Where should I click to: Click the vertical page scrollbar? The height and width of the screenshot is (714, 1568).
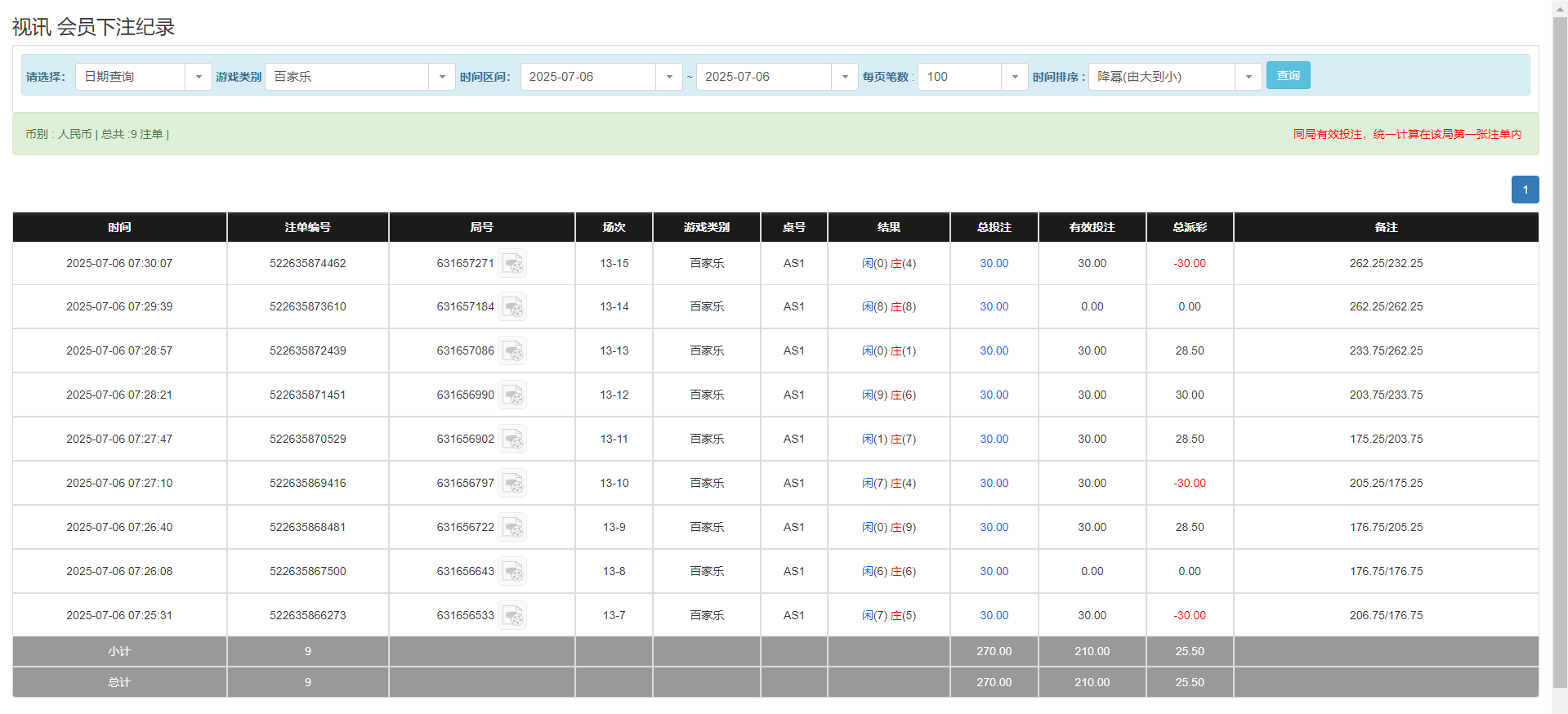click(x=1560, y=351)
